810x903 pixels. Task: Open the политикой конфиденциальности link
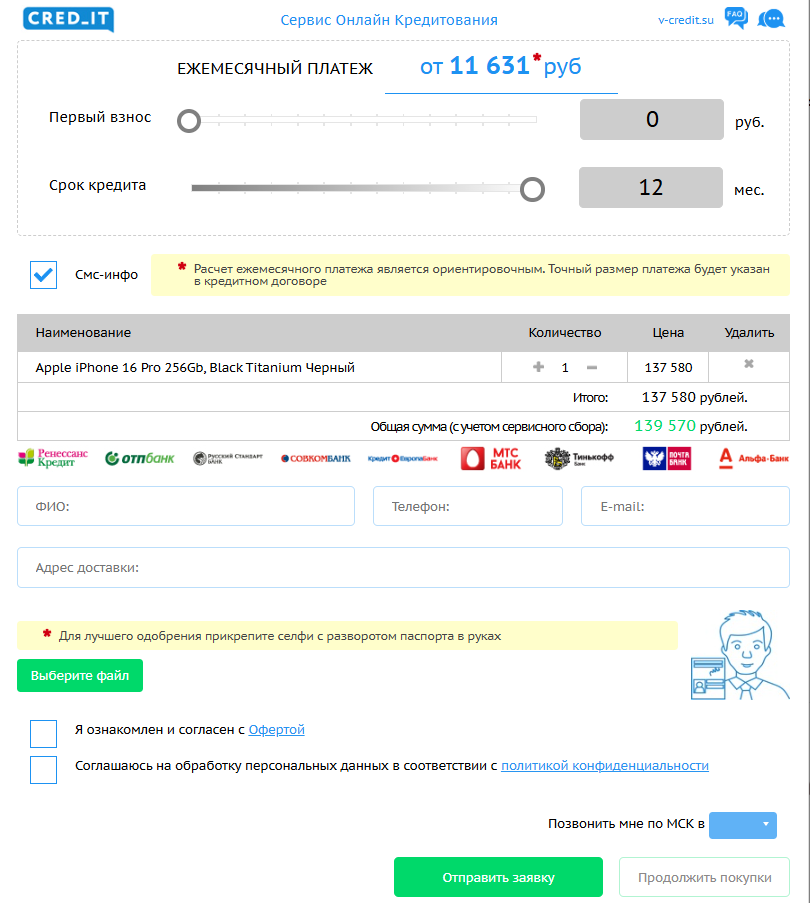(604, 766)
